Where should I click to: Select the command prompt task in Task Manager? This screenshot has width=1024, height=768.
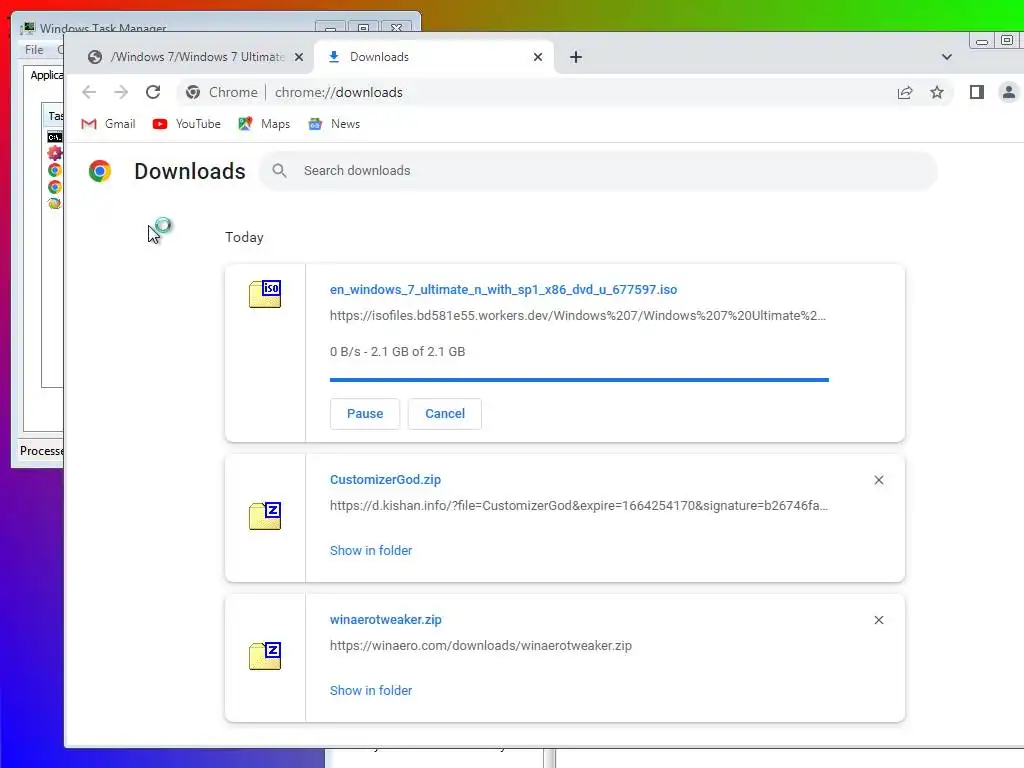(55, 137)
